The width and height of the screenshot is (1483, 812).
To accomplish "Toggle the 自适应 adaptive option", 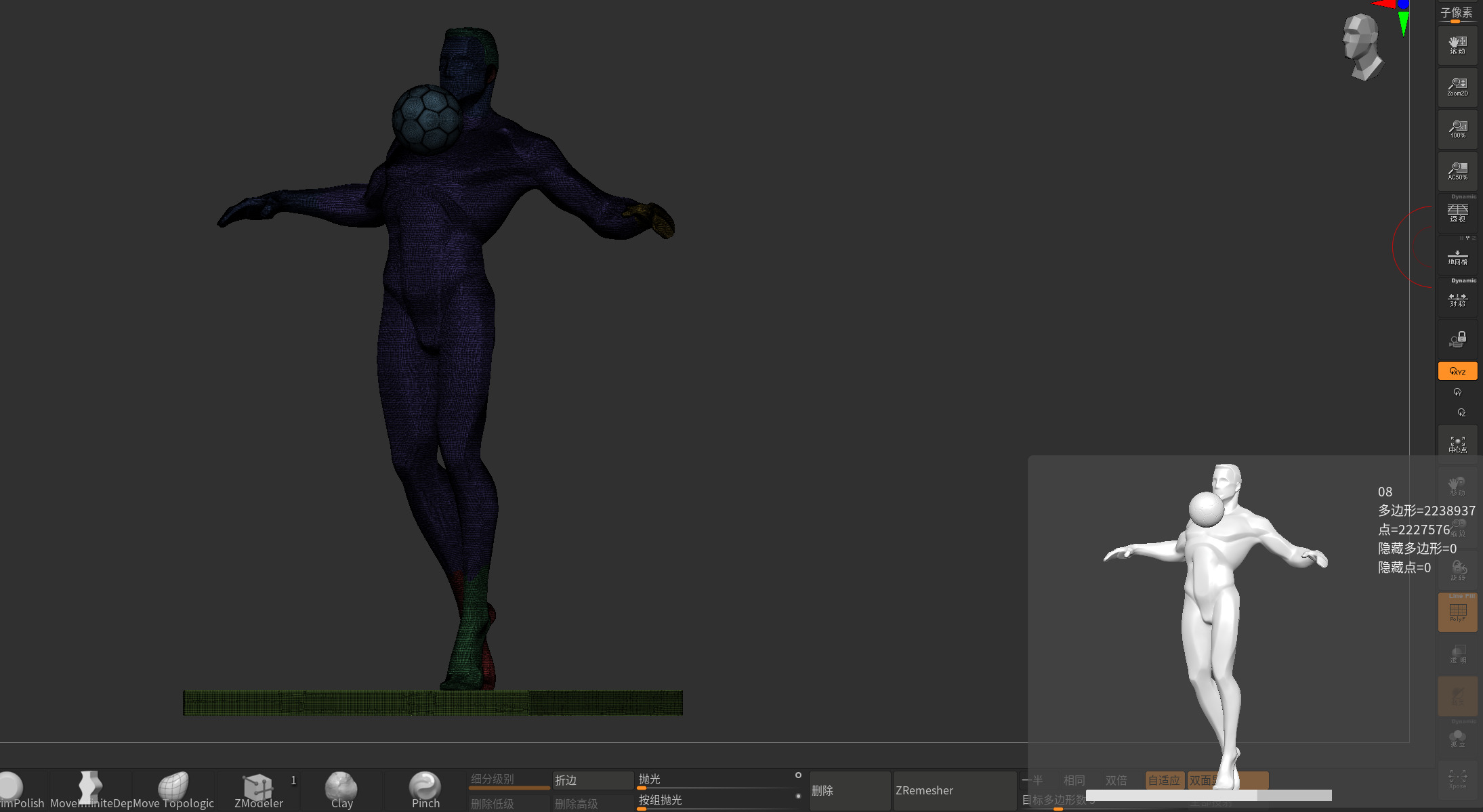I will [1165, 780].
